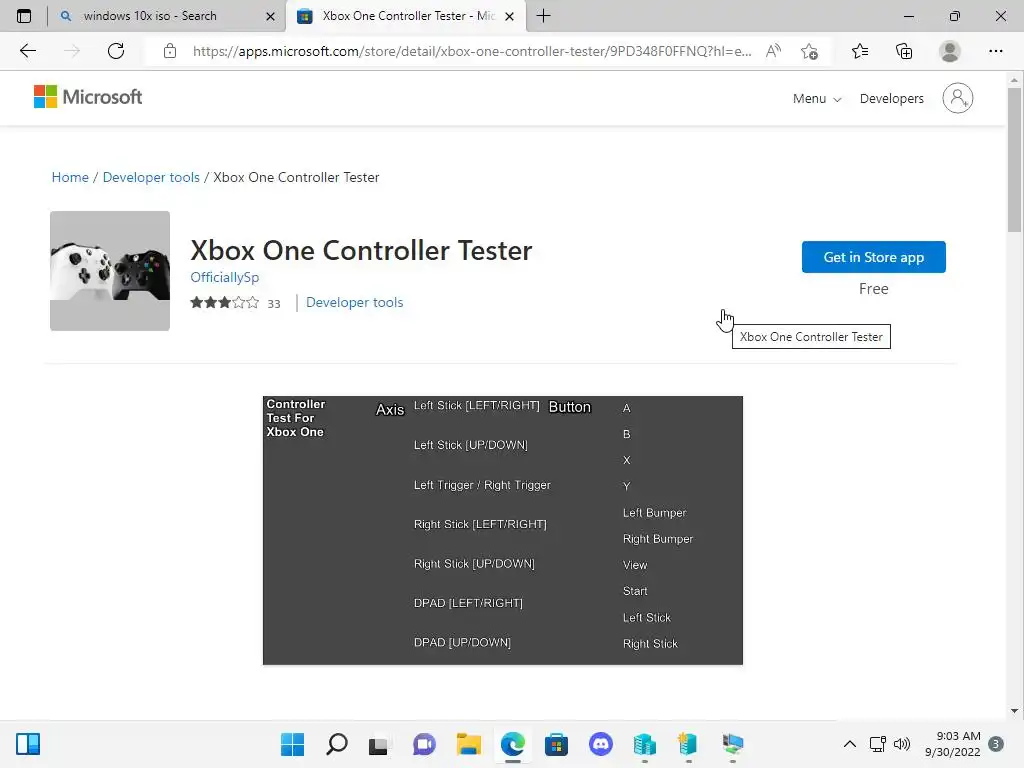Viewport: 1024px width, 768px height.
Task: Click the Get in Store app button
Action: [x=874, y=257]
